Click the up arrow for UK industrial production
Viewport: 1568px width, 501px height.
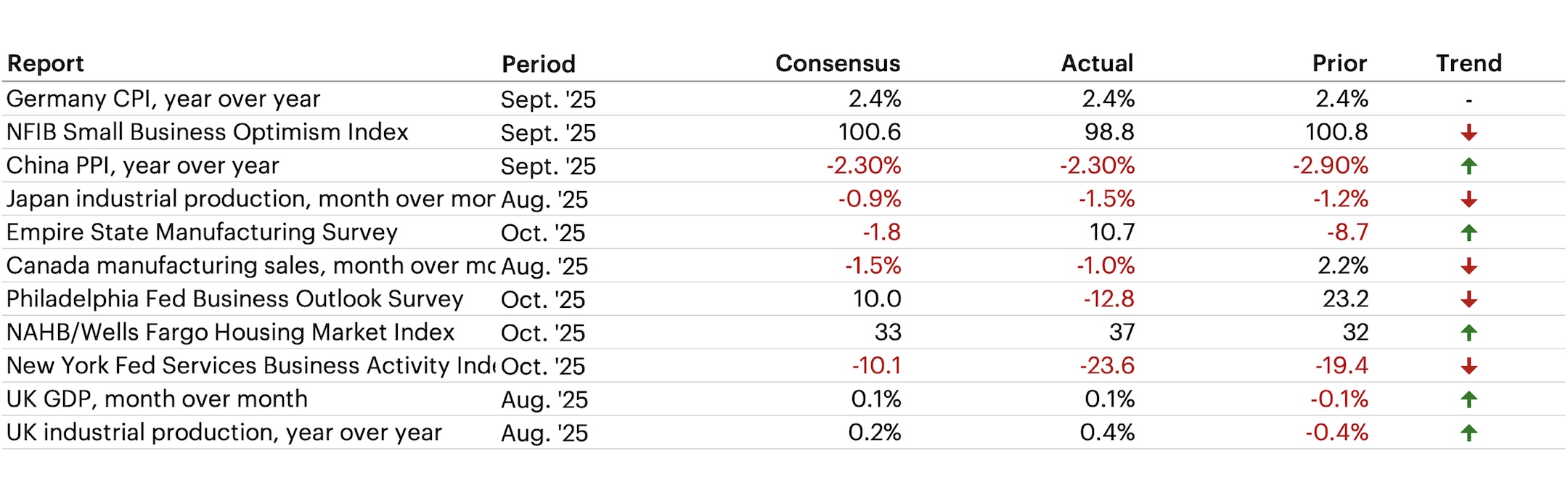point(1469,433)
